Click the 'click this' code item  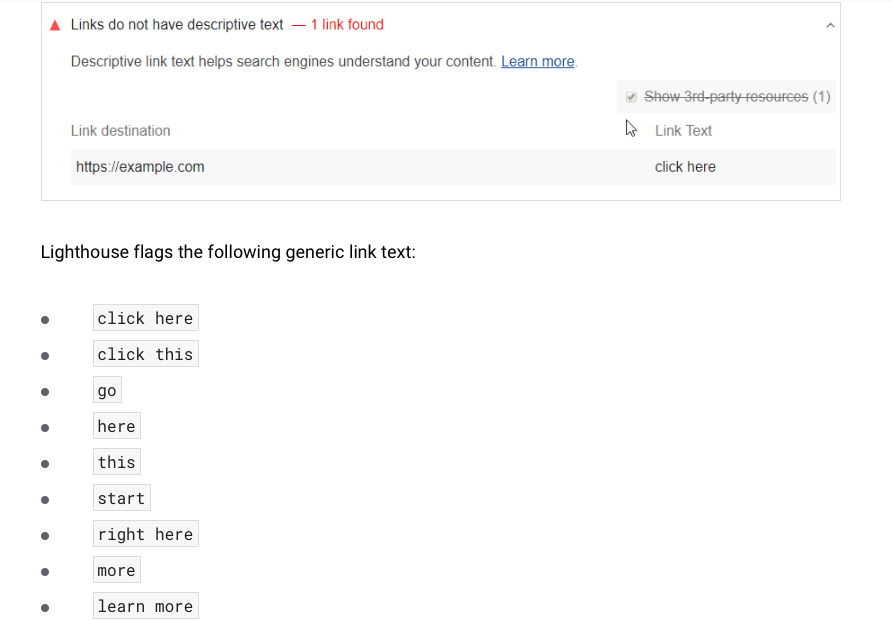146,354
